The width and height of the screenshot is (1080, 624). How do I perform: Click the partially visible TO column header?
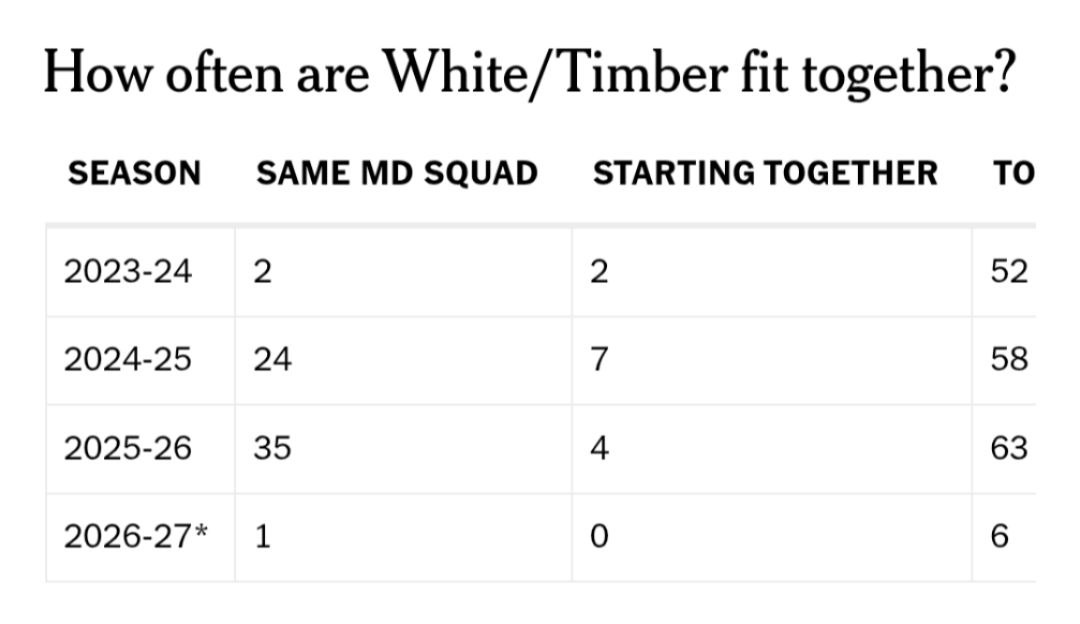tap(1013, 173)
